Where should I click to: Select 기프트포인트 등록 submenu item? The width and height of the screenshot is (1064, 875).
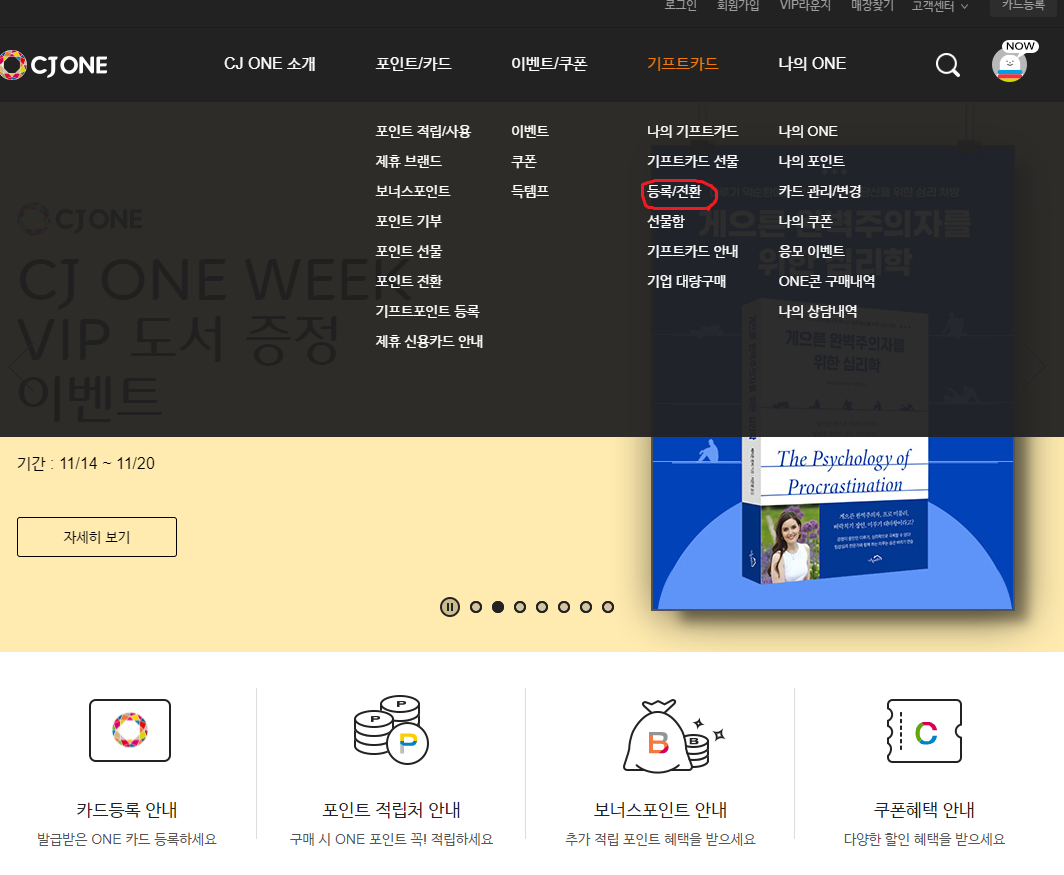(428, 311)
